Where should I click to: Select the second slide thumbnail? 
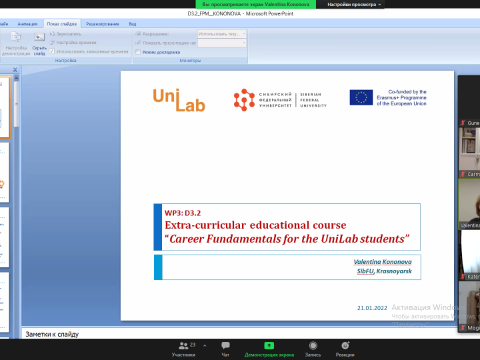coord(4,172)
